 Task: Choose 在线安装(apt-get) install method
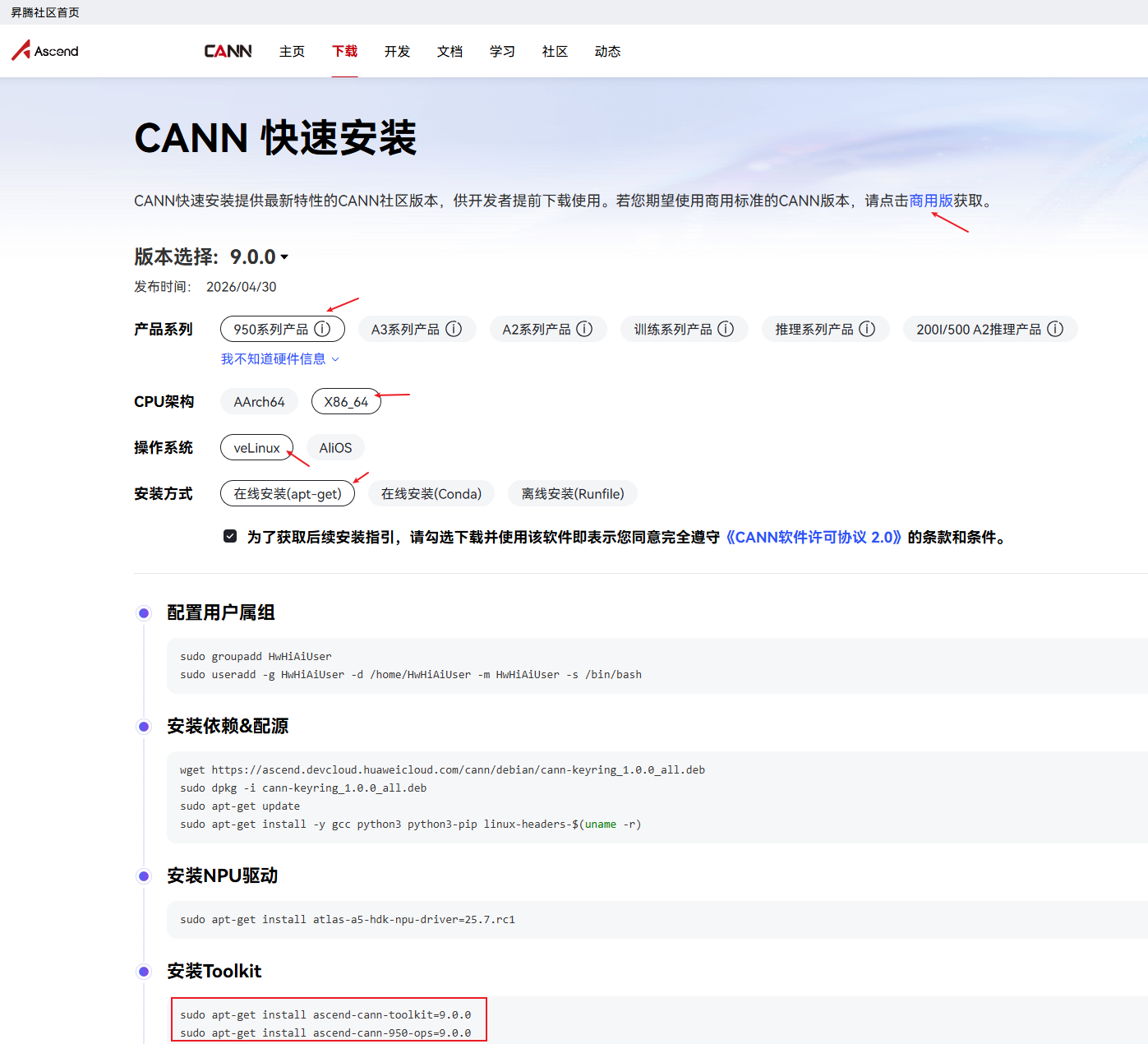coord(288,493)
